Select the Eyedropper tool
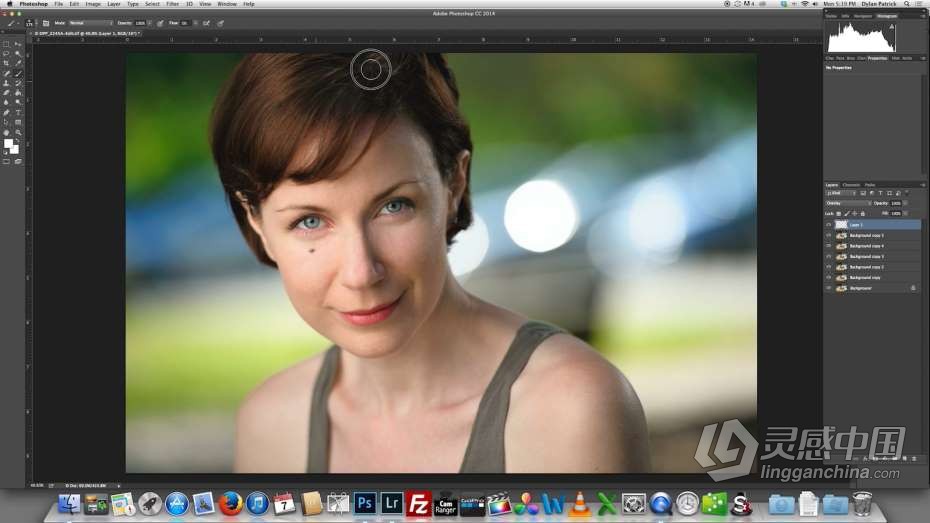This screenshot has height=523, width=930. (18, 63)
